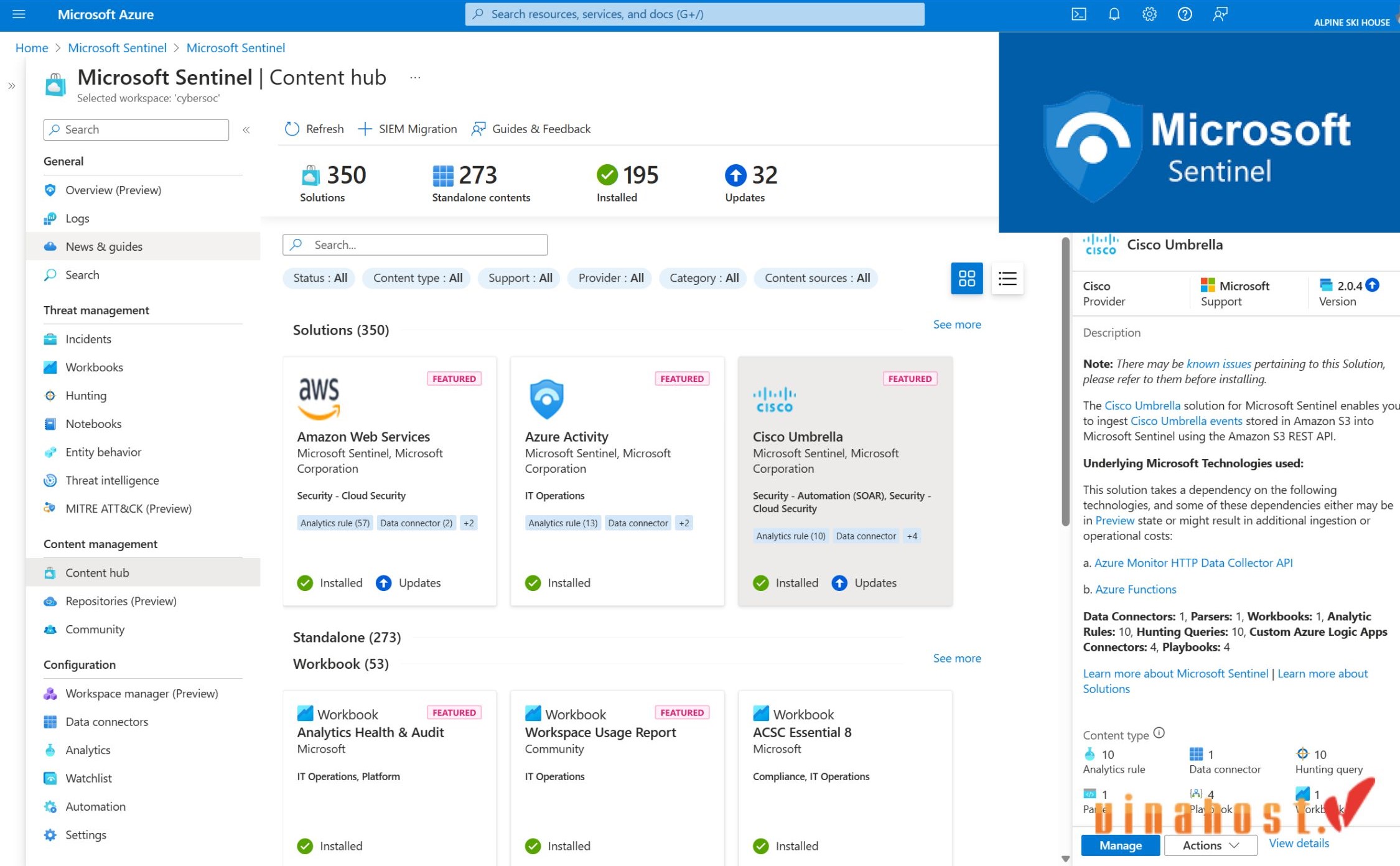The width and height of the screenshot is (1400, 866).
Task: Click the MITRE ATT&CK (Preview) icon
Action: [x=50, y=508]
